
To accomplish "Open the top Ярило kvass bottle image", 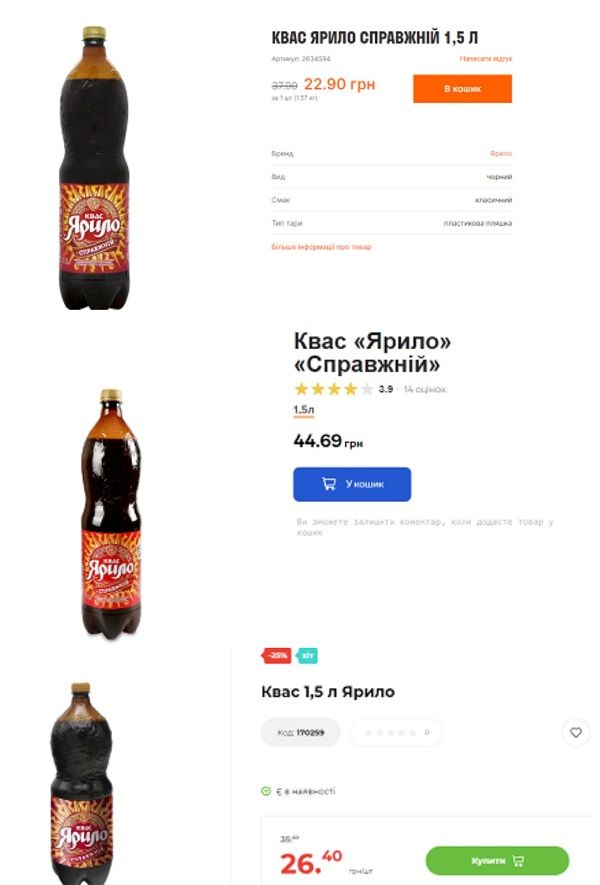I will click(94, 168).
